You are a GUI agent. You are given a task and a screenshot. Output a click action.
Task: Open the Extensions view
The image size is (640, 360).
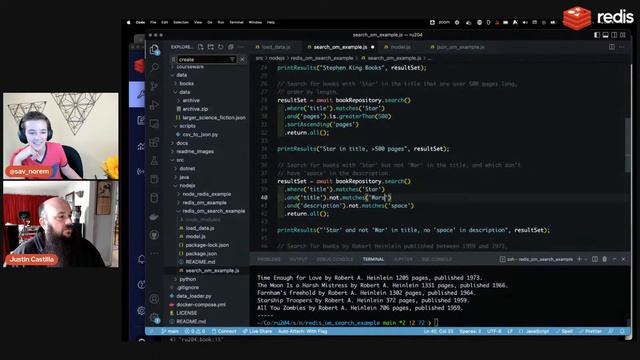154,142
